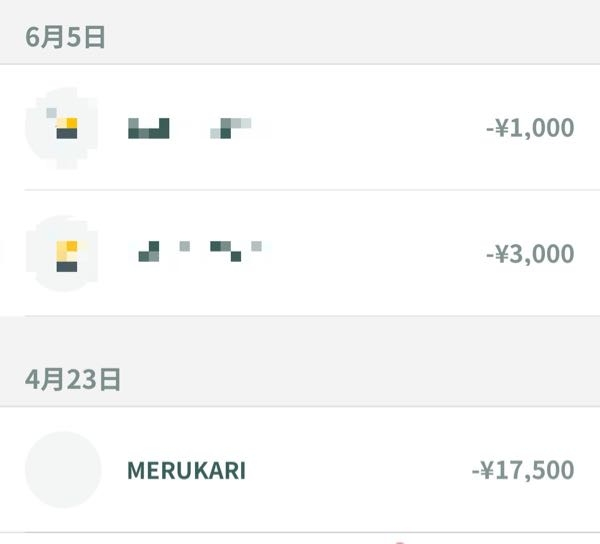This screenshot has height=544, width=600.
Task: Select the -¥1,000 amount
Action: [530, 128]
